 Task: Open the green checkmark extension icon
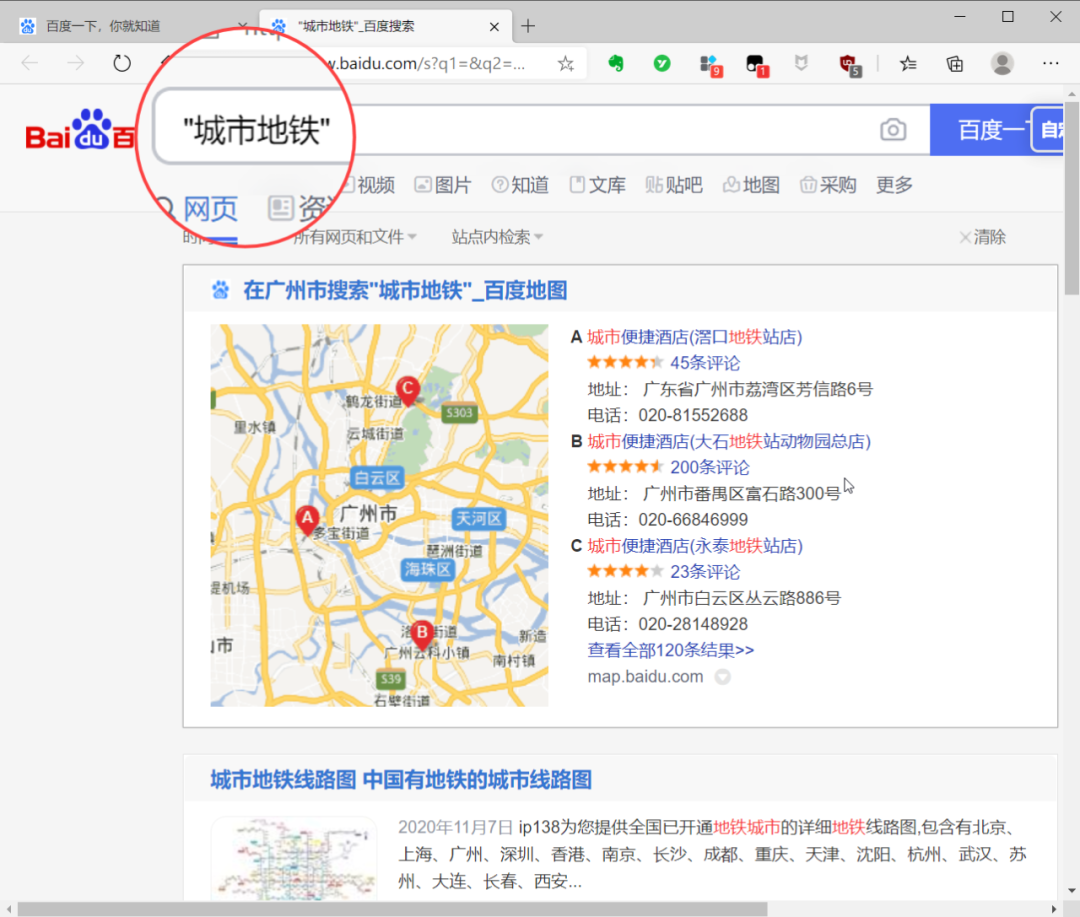pyautogui.click(x=662, y=64)
